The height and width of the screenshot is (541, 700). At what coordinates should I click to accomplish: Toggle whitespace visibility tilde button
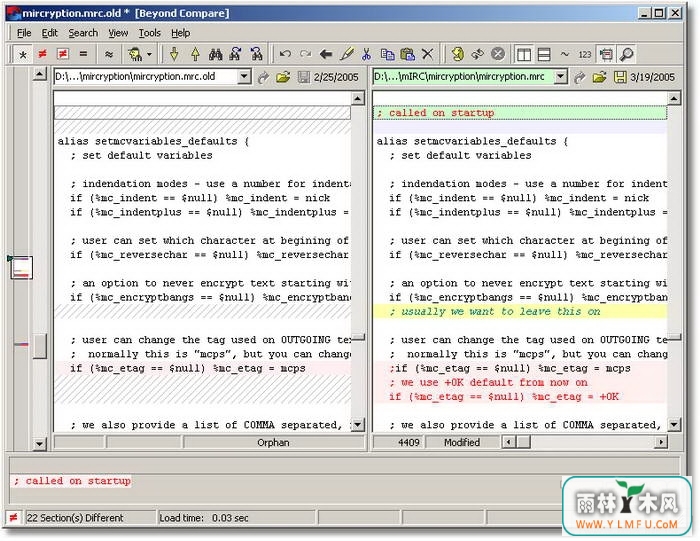coord(565,54)
